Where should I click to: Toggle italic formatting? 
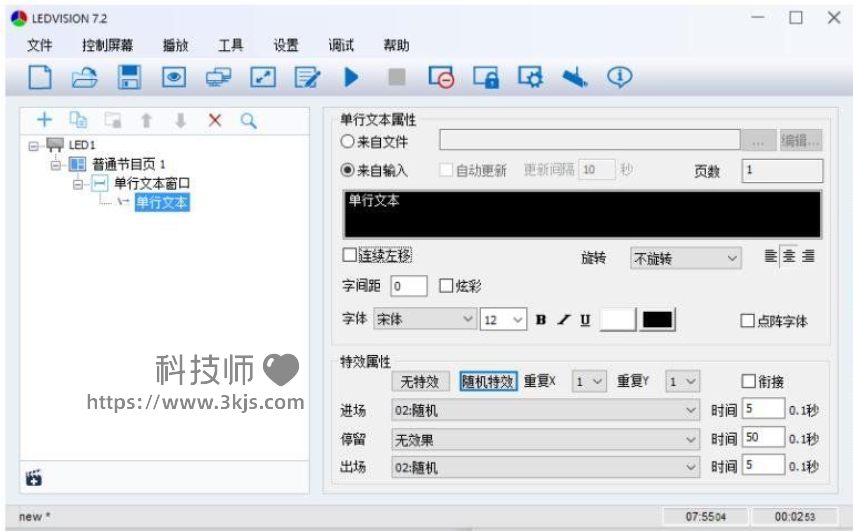click(x=564, y=320)
